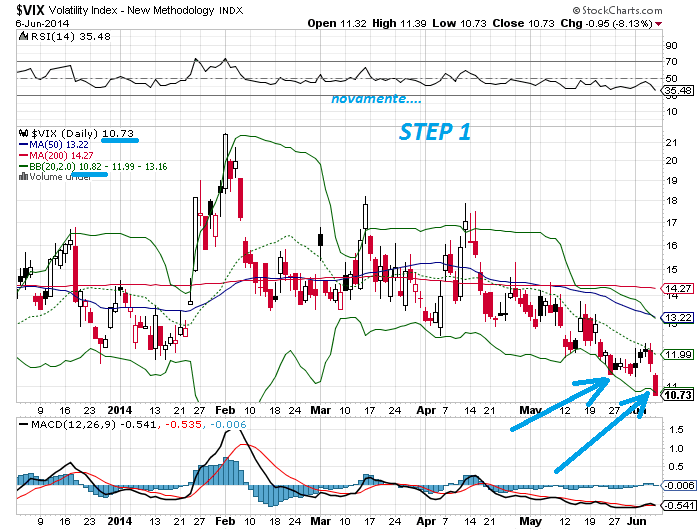Click the candlestick icon before $VIX (Daily)

click(24, 133)
